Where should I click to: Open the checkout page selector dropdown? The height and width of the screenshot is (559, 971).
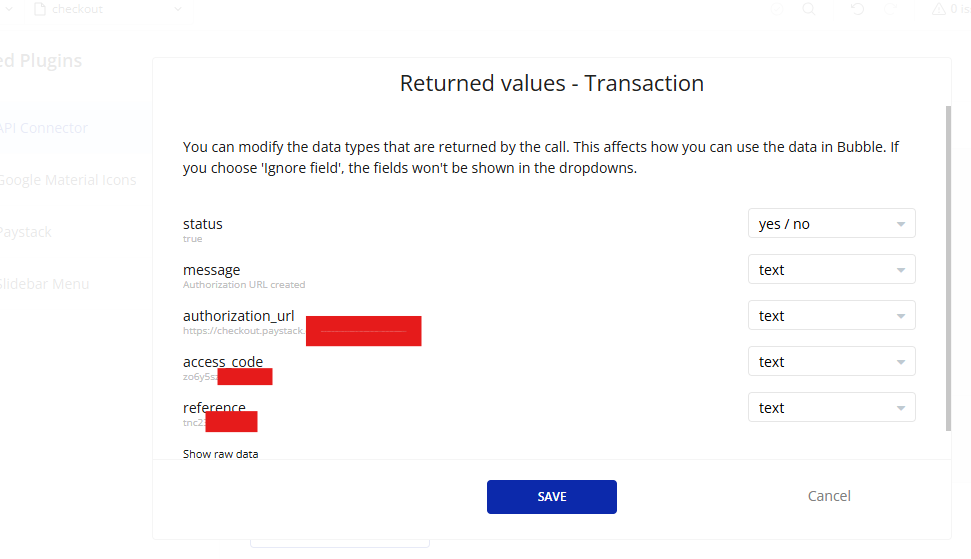pos(178,9)
